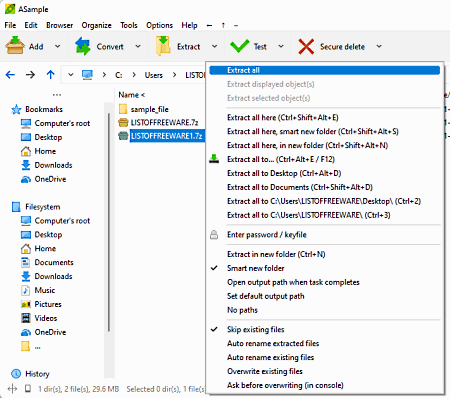Open the Organize menu
Screen dimensions: 450x398
coord(96,25)
